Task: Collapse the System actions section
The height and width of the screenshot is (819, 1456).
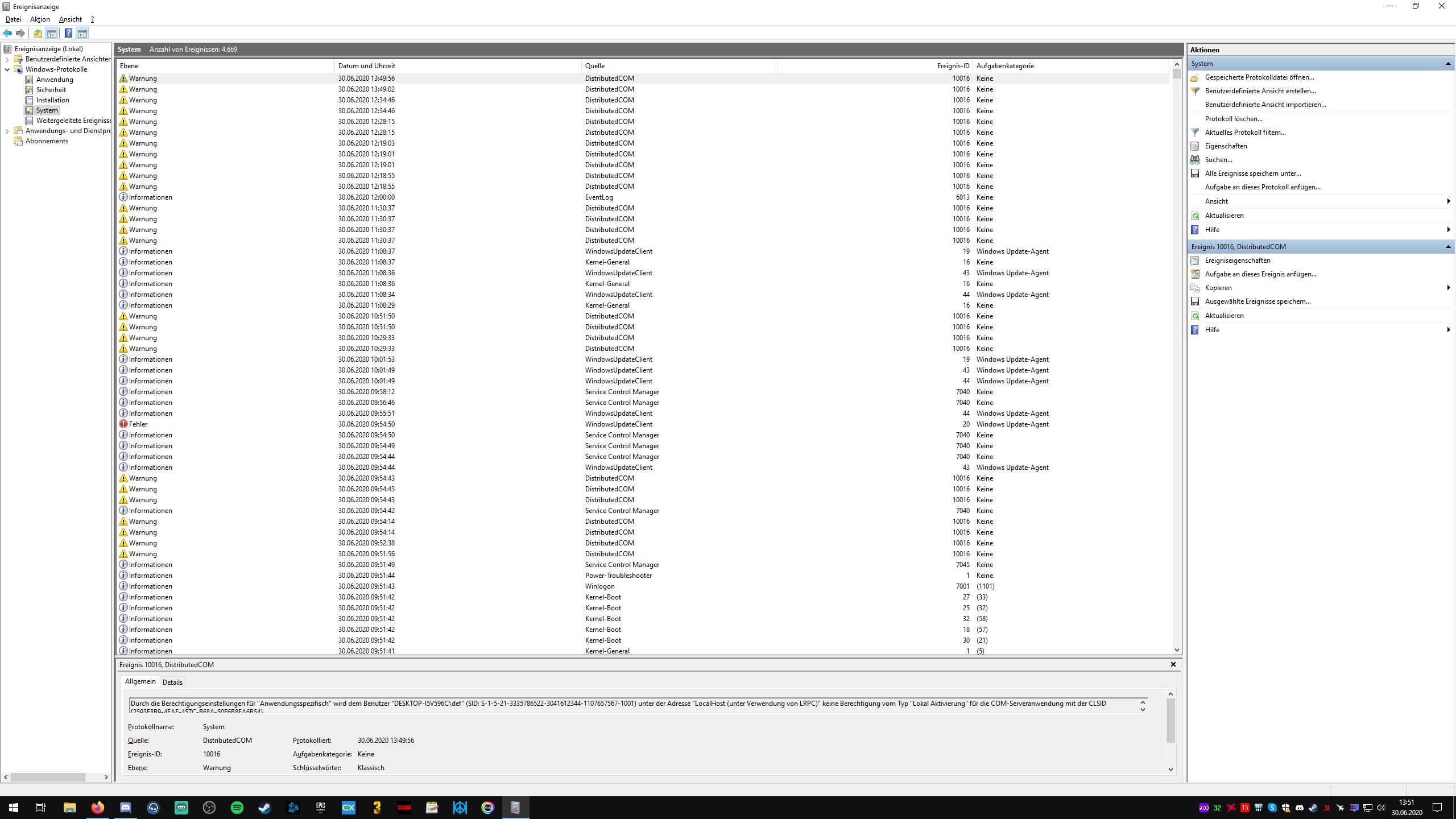Action: [1447, 64]
